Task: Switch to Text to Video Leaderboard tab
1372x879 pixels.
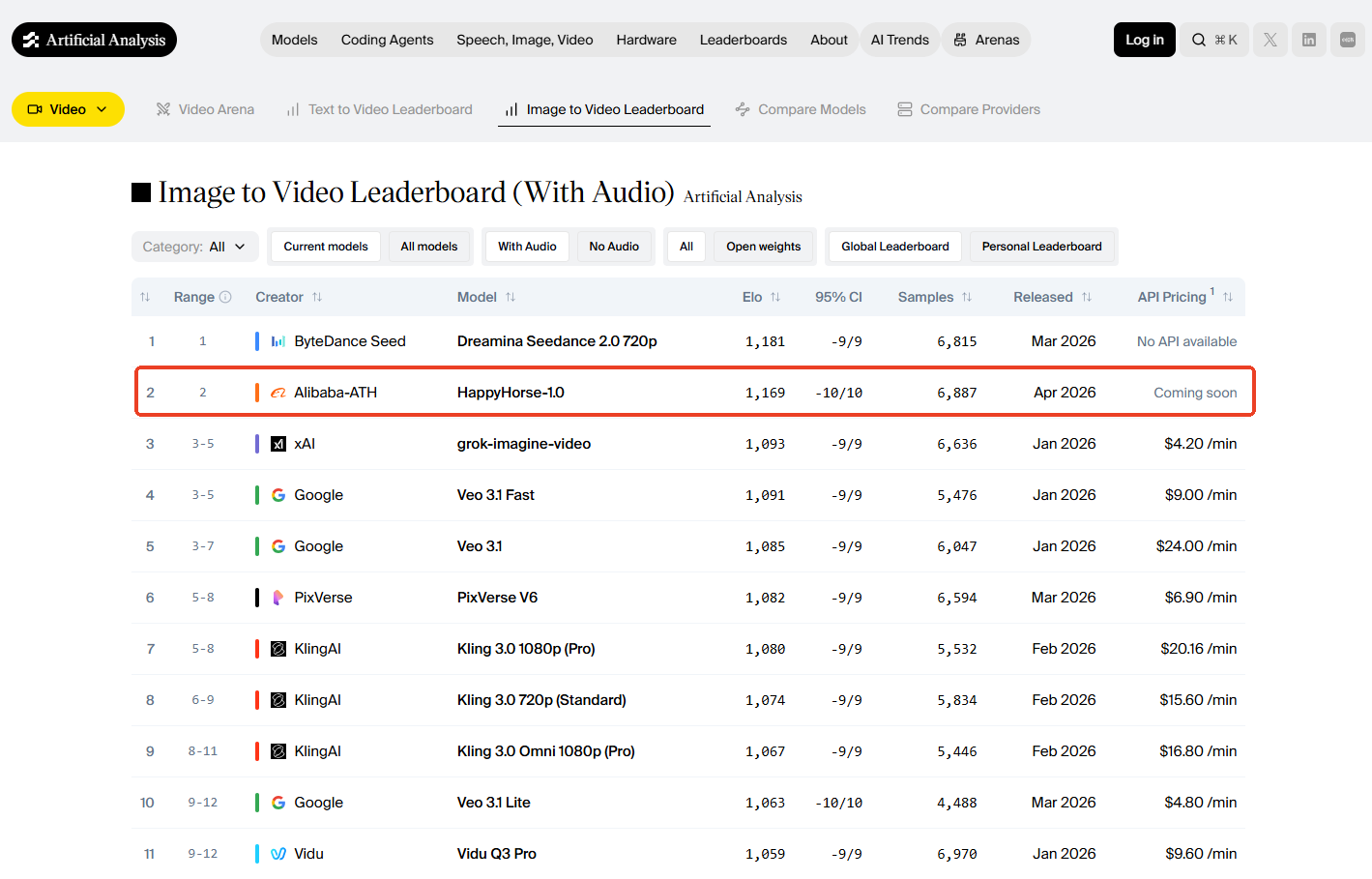Action: tap(379, 109)
